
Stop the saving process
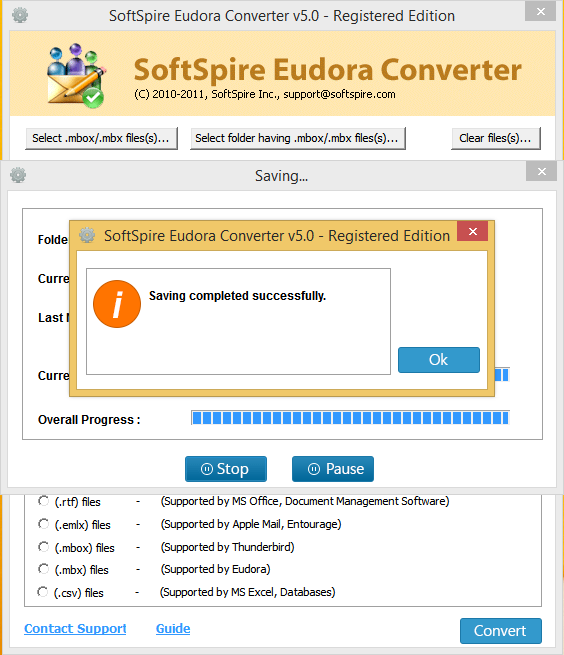[226, 469]
